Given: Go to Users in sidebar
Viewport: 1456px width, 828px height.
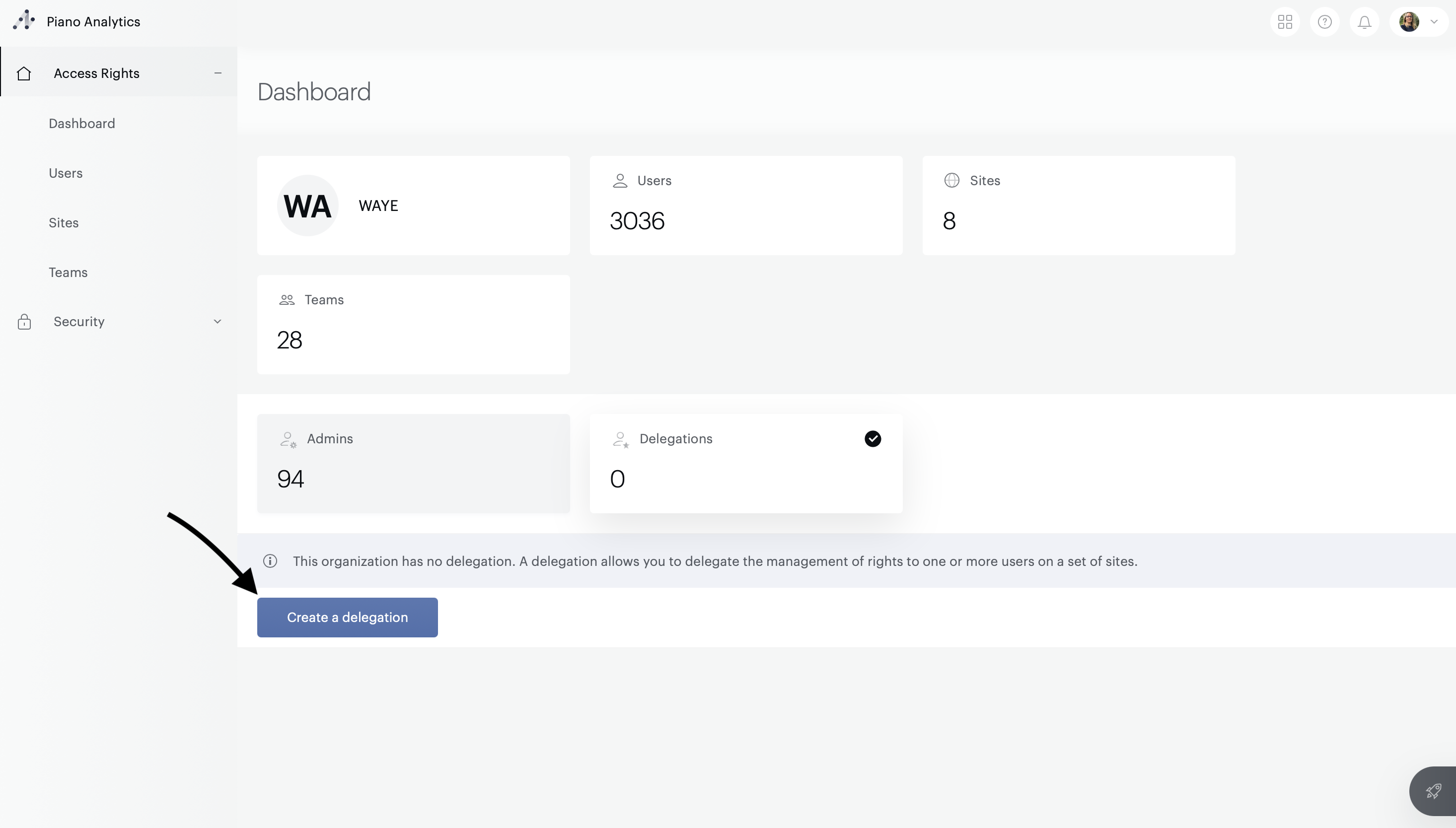Looking at the screenshot, I should click(66, 173).
